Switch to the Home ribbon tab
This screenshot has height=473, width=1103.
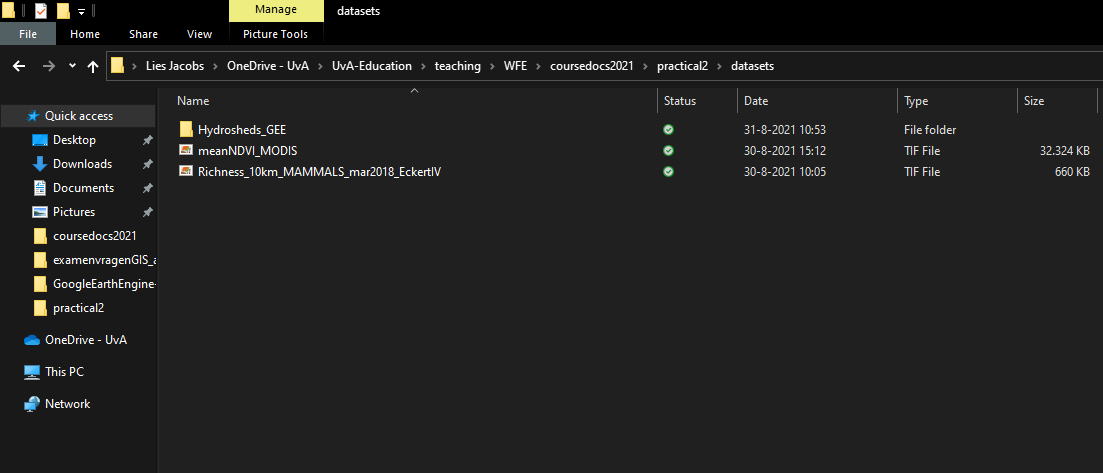84,34
